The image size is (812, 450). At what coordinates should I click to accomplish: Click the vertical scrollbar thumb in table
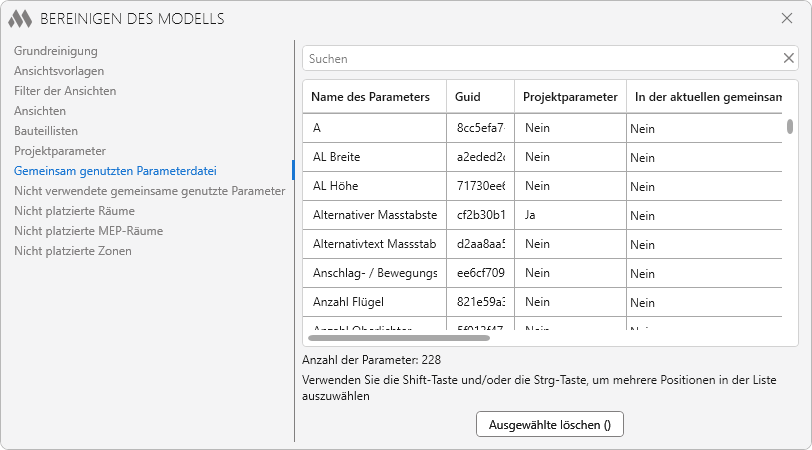click(x=790, y=127)
